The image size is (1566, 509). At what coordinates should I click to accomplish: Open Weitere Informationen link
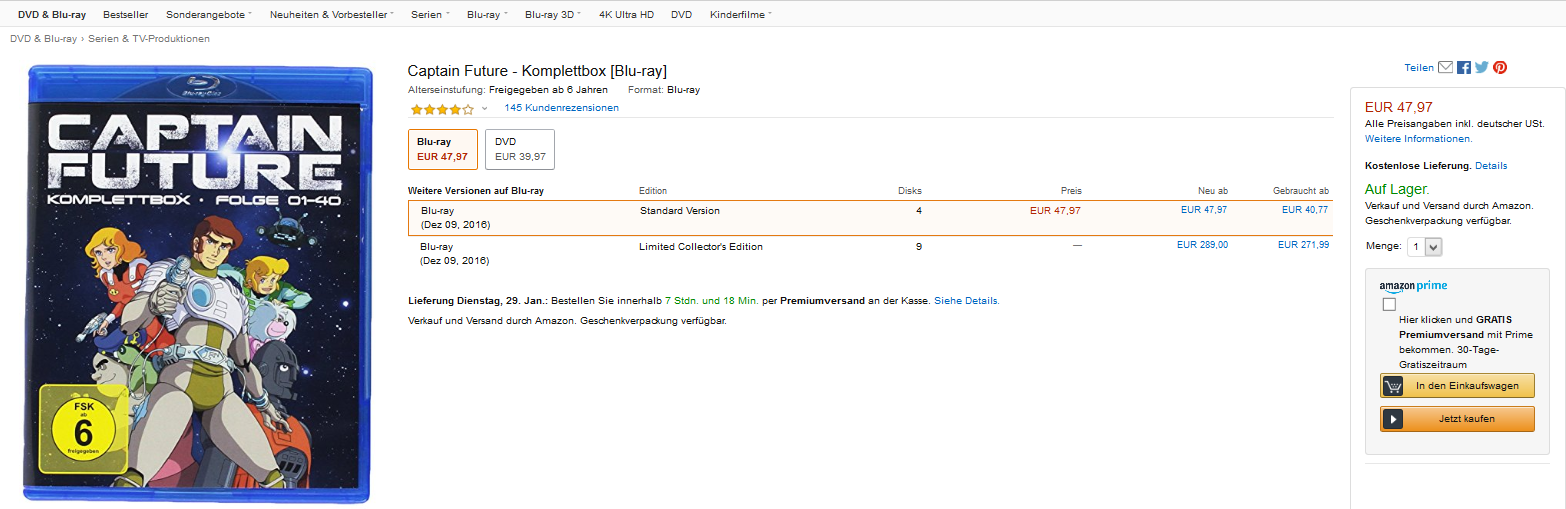(x=1418, y=139)
